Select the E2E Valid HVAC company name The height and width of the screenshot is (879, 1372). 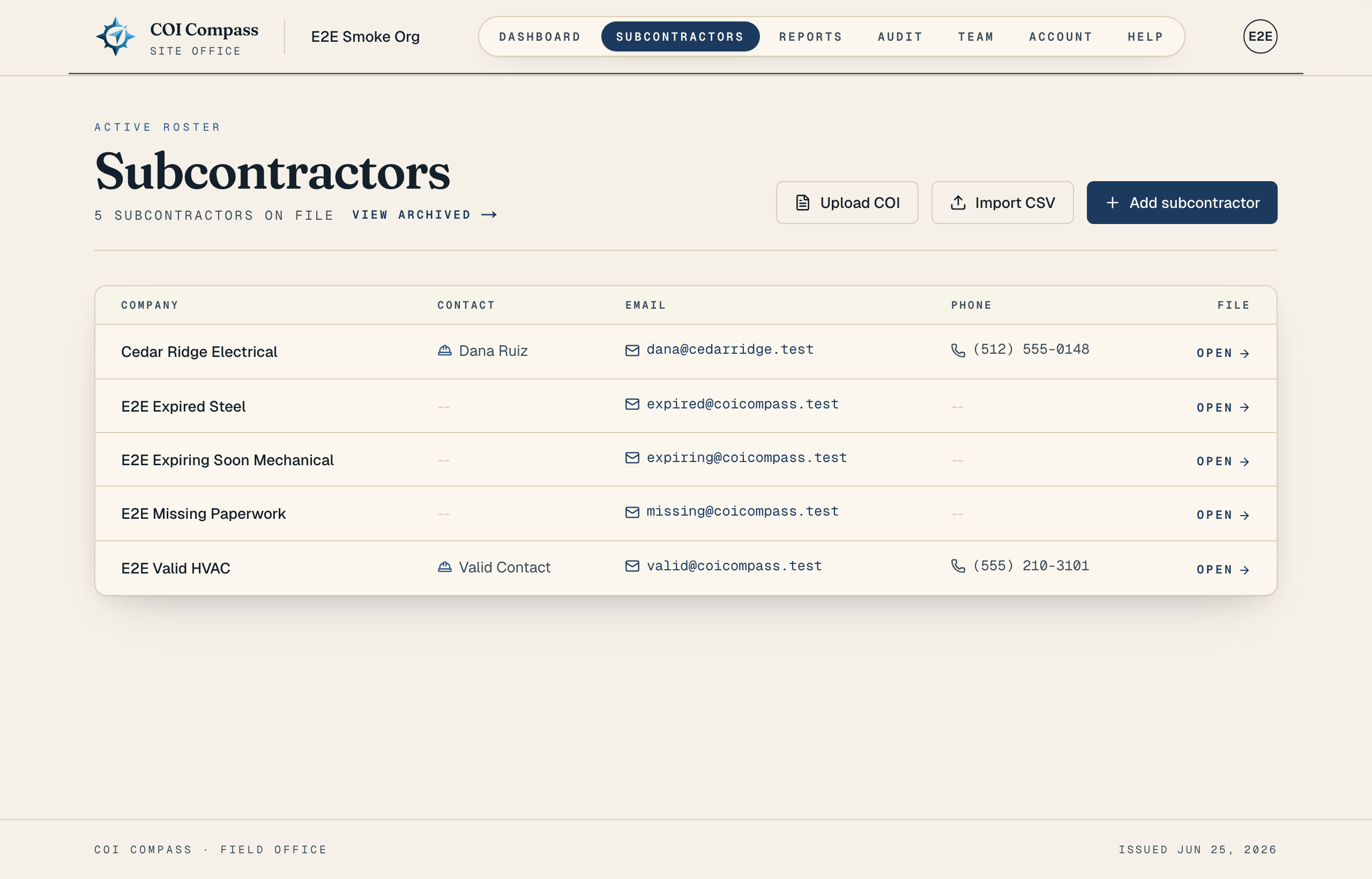click(x=176, y=569)
